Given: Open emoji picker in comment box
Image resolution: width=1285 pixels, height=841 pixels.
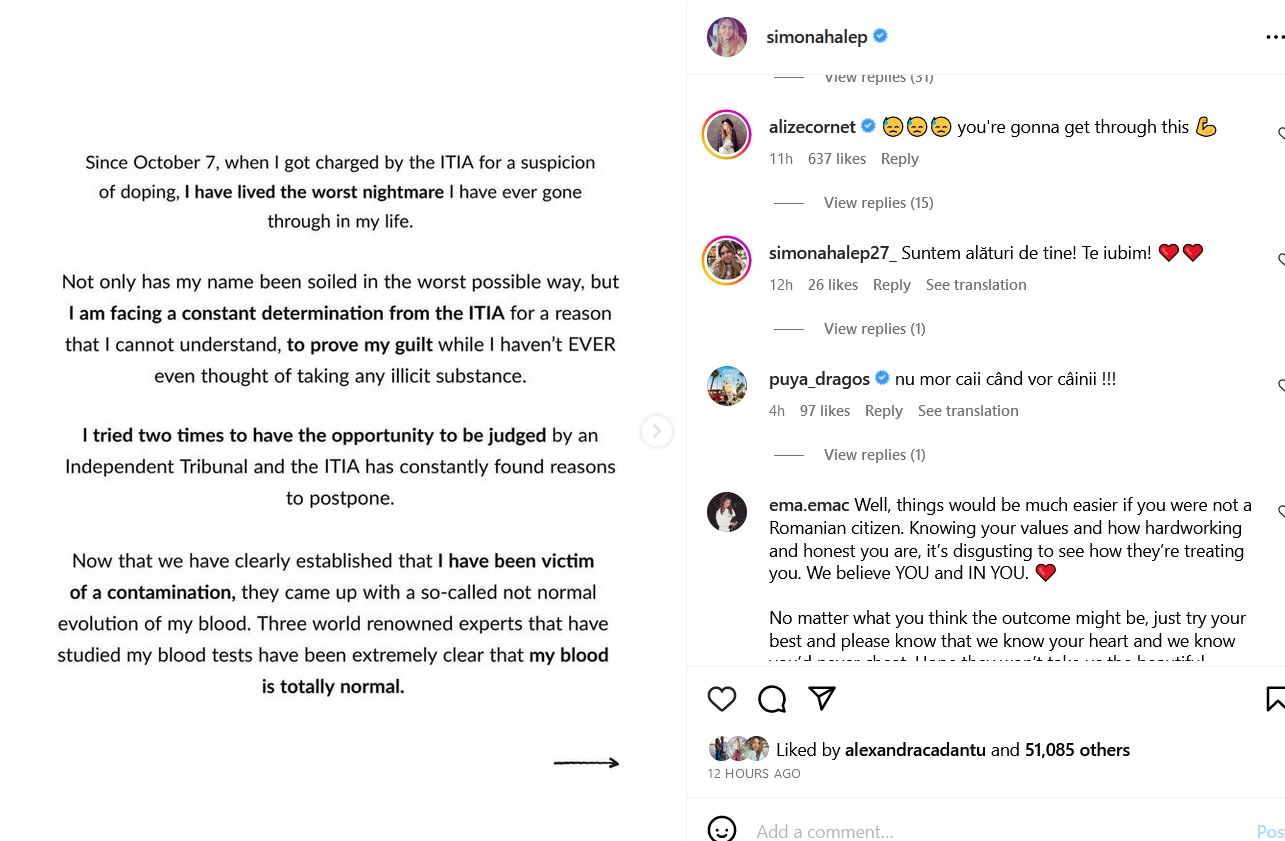Looking at the screenshot, I should tap(722, 830).
